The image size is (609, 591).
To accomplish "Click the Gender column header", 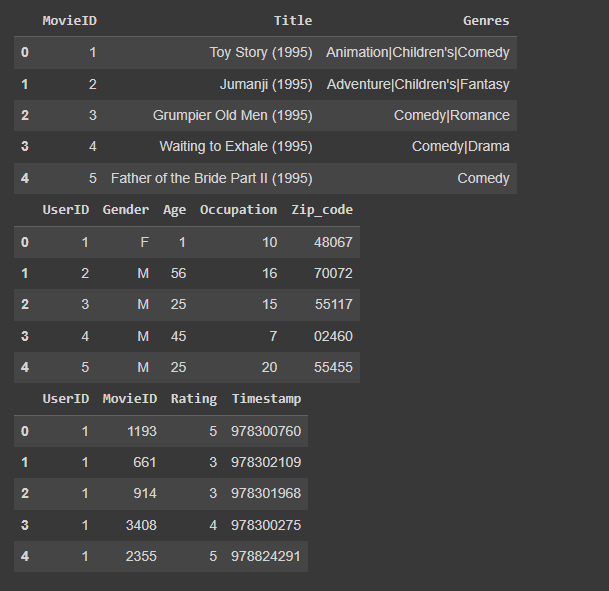I will click(x=126, y=210).
